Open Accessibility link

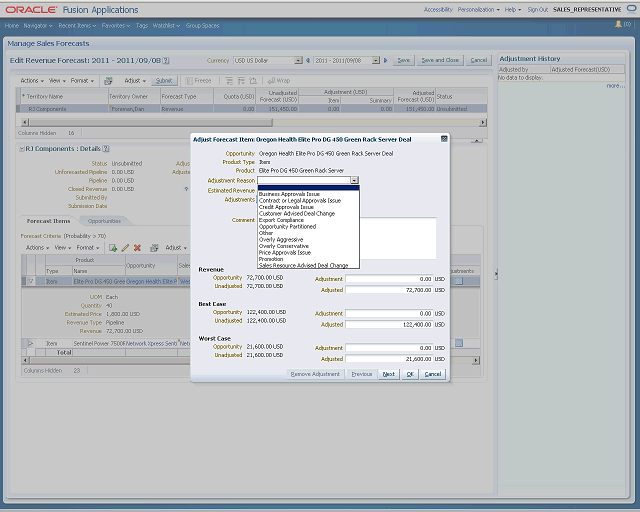click(x=438, y=9)
